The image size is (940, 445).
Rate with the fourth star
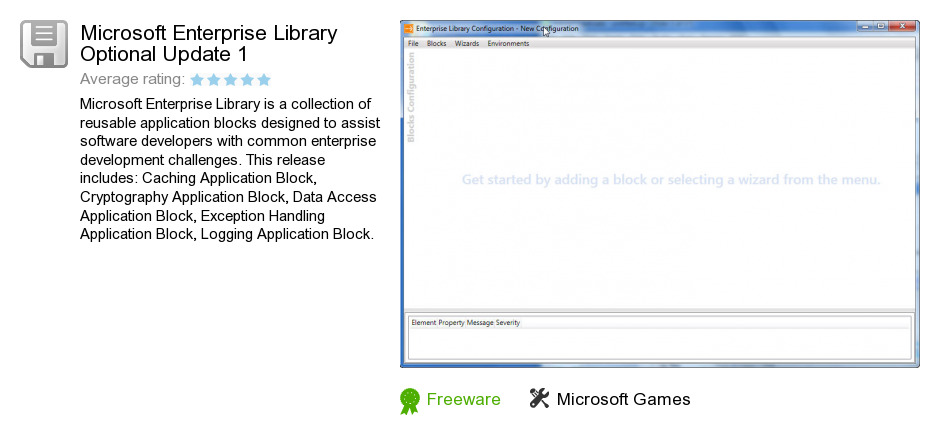[247, 80]
